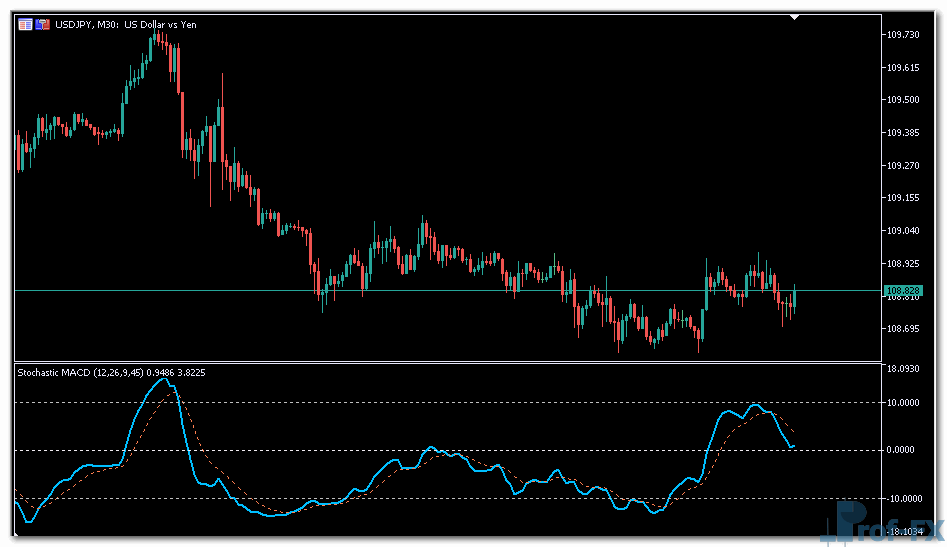Click the -10.0000 indicator level label

click(x=902, y=498)
